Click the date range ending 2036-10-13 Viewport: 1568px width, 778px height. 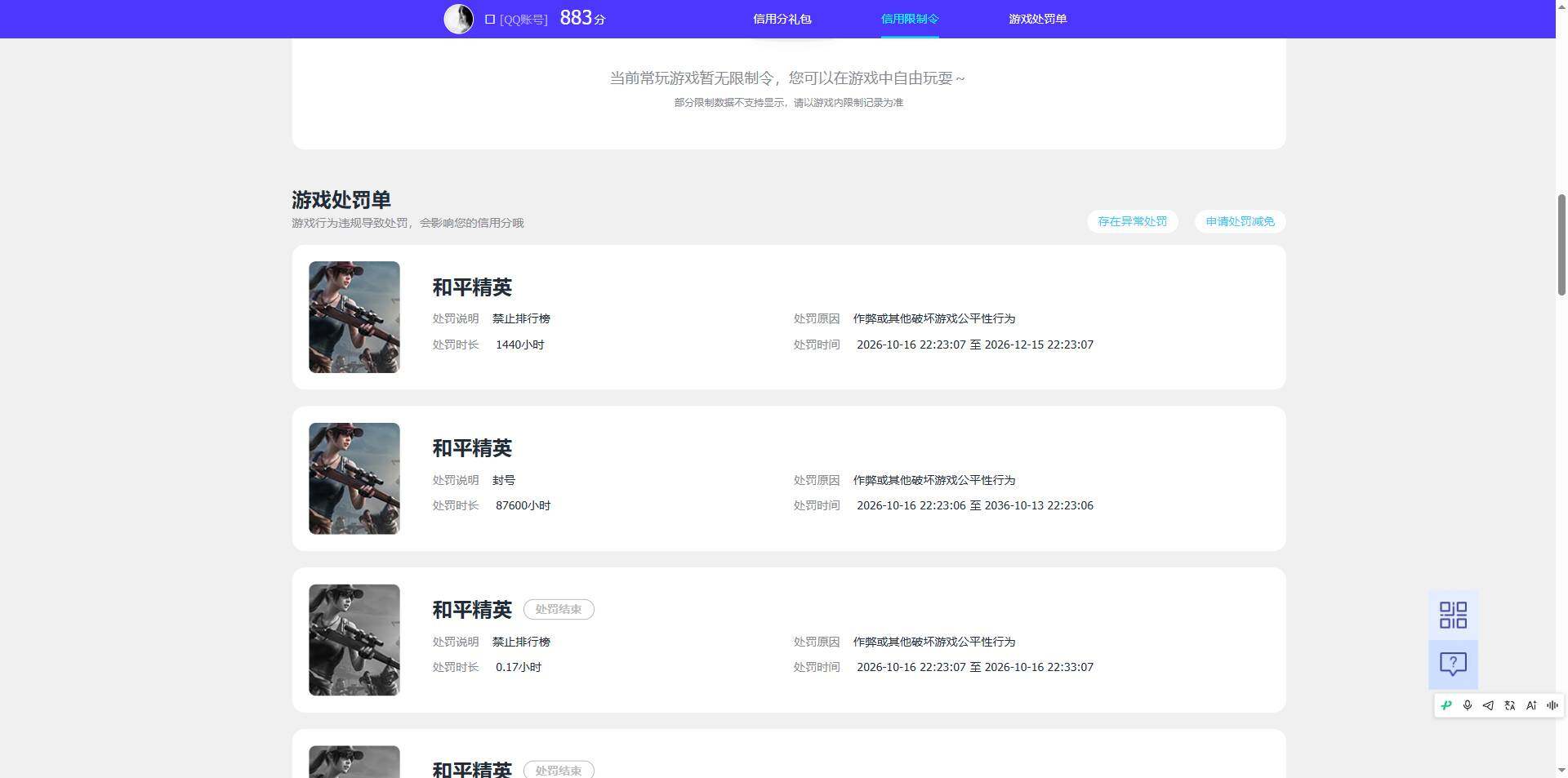[x=975, y=505]
